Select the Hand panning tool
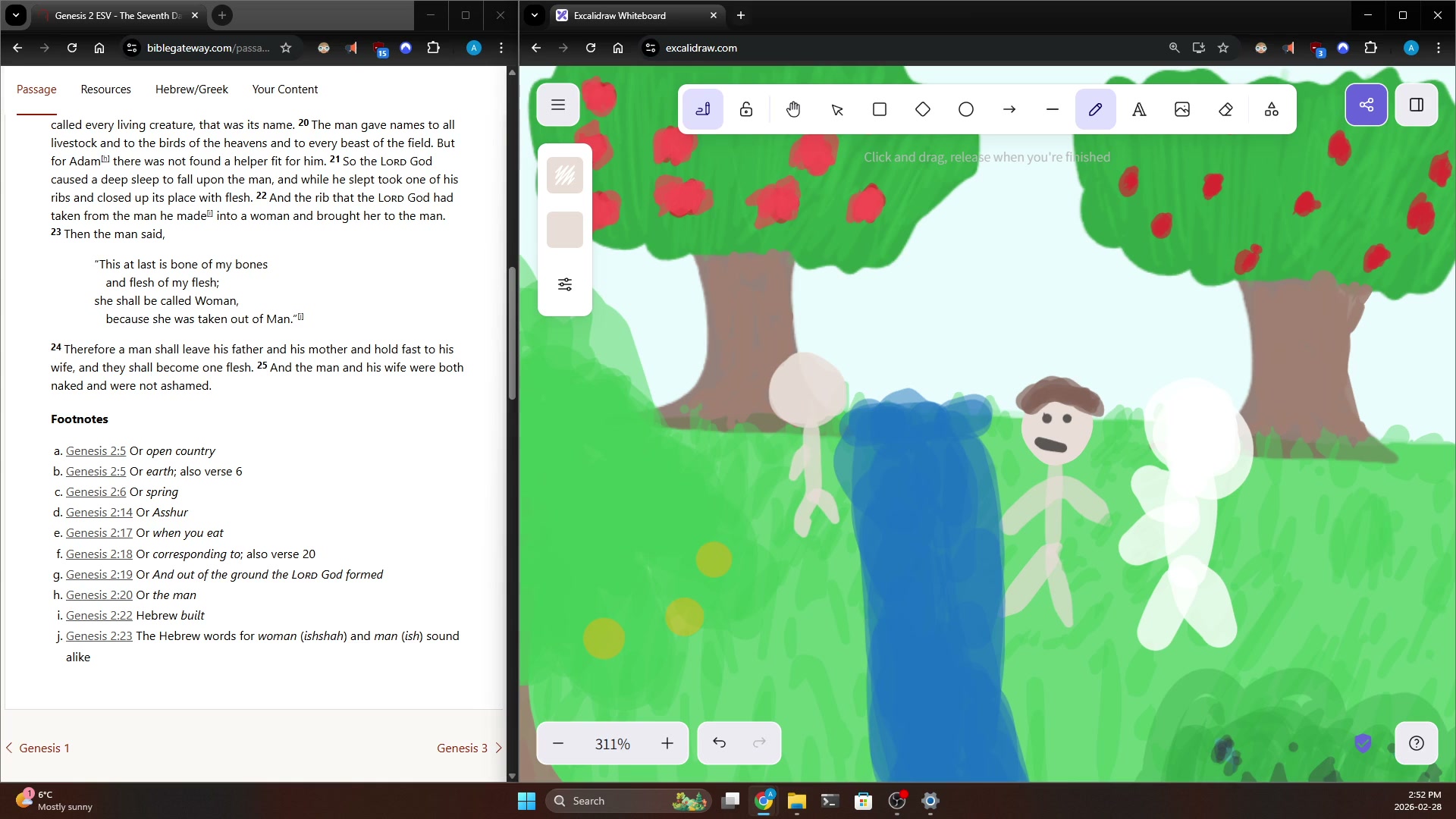1456x819 pixels. click(793, 109)
